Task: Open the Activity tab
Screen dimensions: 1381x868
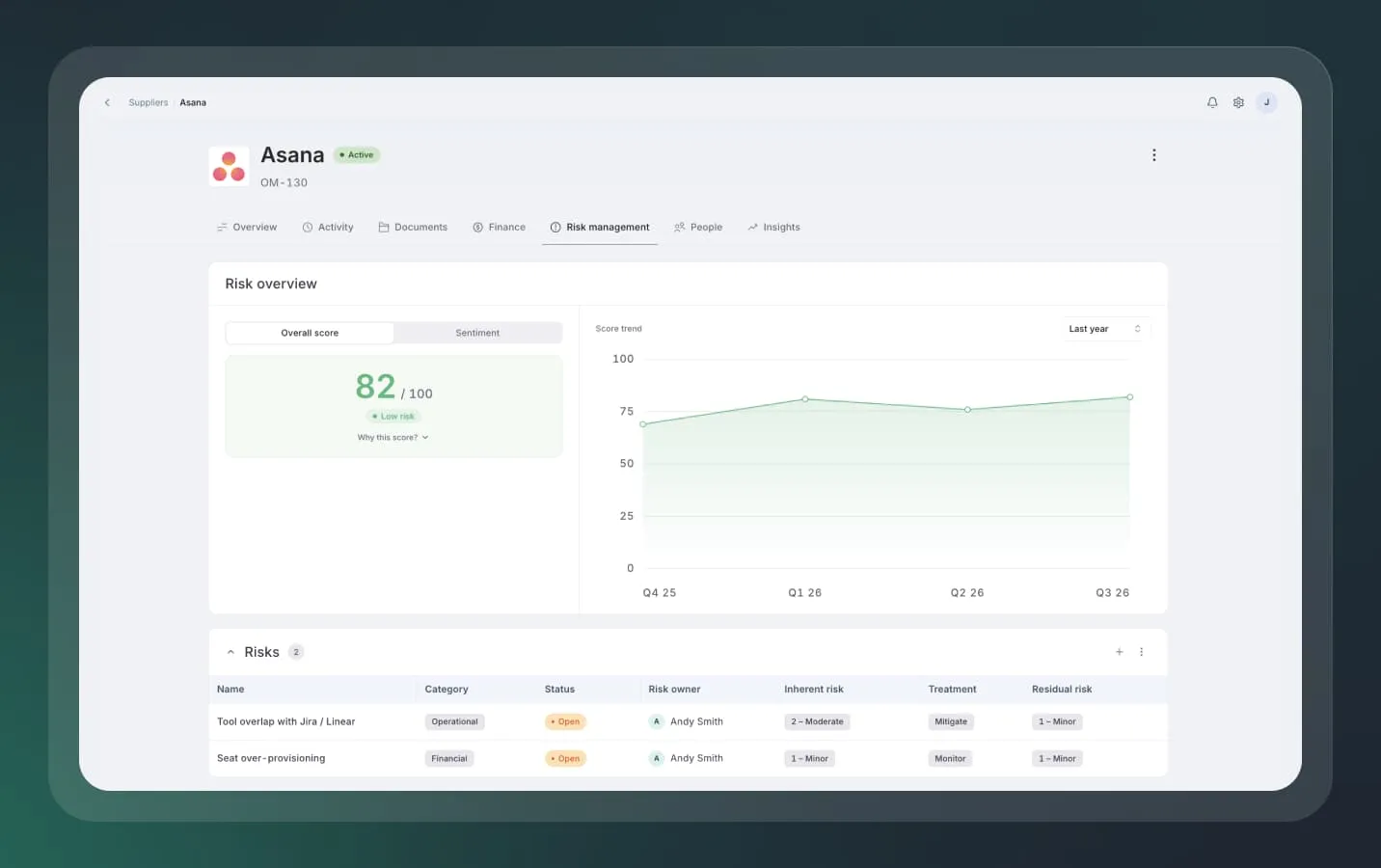Action: [x=328, y=228]
